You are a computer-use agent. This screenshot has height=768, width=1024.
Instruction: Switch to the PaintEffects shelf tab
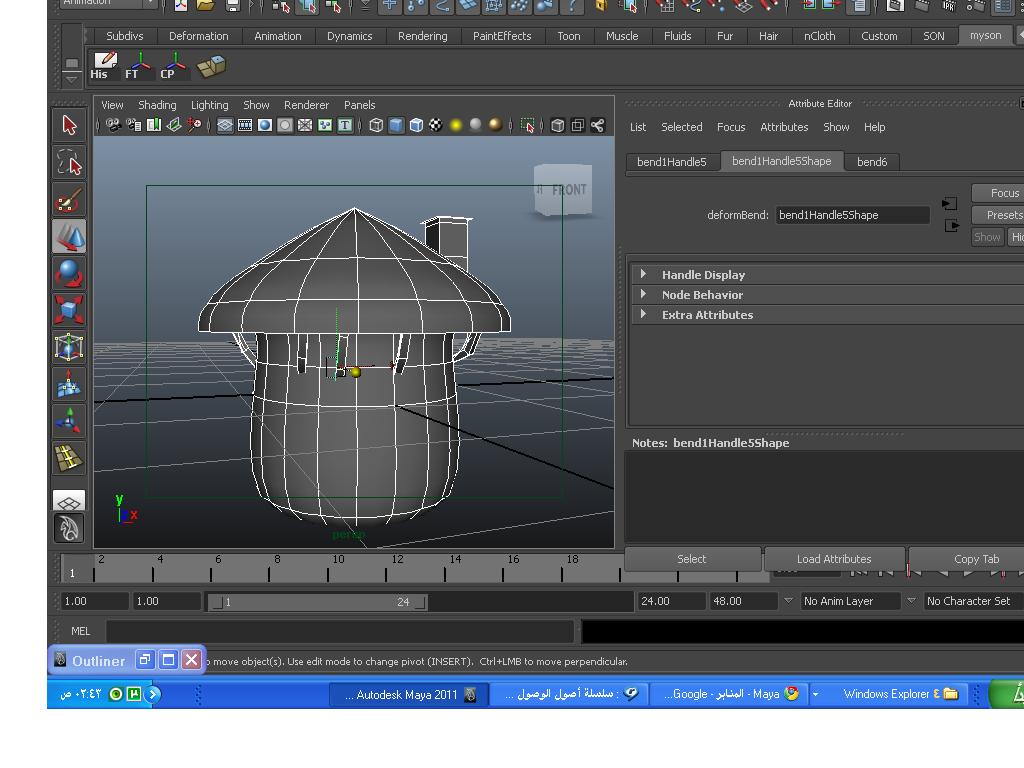[x=502, y=36]
